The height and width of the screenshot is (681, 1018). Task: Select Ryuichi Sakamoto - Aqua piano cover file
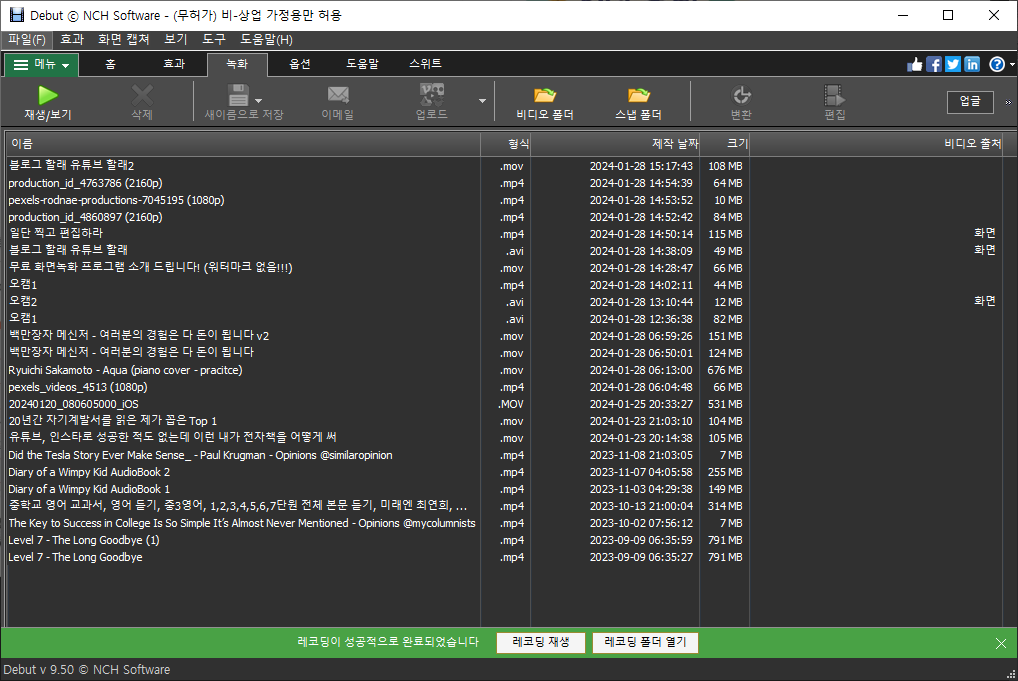(125, 370)
